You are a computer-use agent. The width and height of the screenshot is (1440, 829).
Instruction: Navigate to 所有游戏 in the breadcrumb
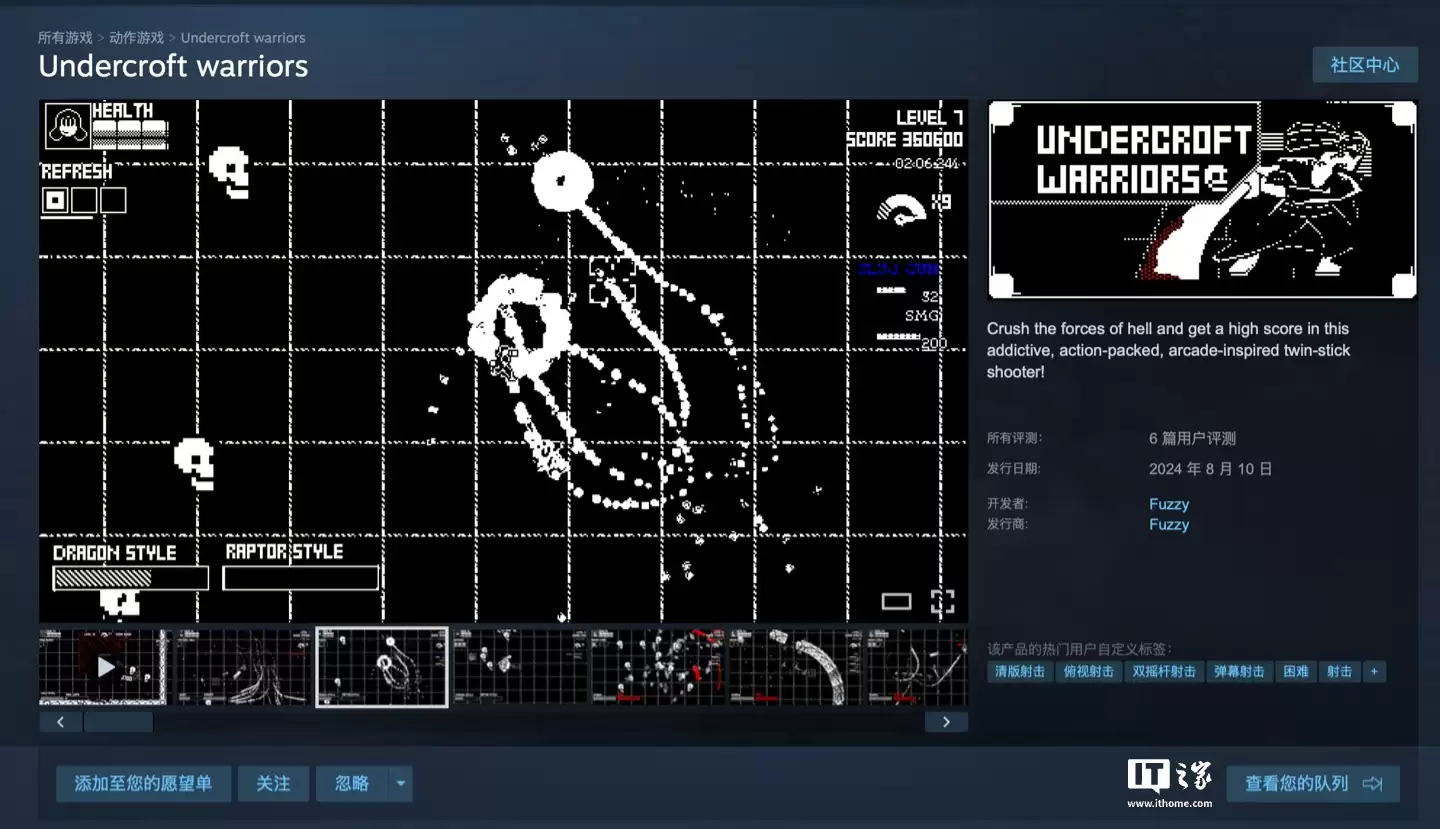pos(67,37)
